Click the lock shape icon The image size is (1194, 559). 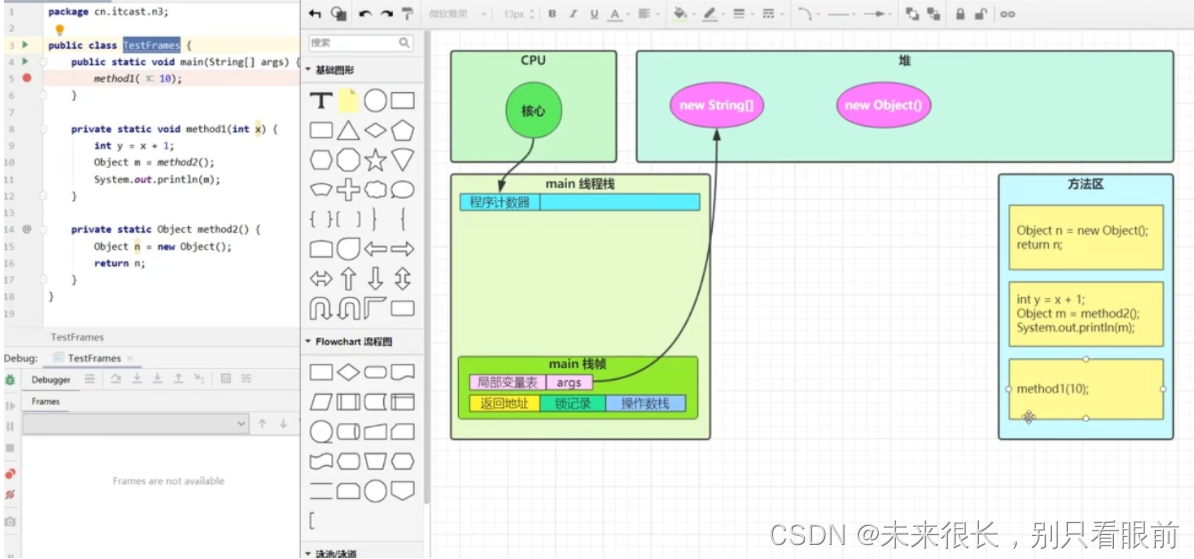pos(960,14)
